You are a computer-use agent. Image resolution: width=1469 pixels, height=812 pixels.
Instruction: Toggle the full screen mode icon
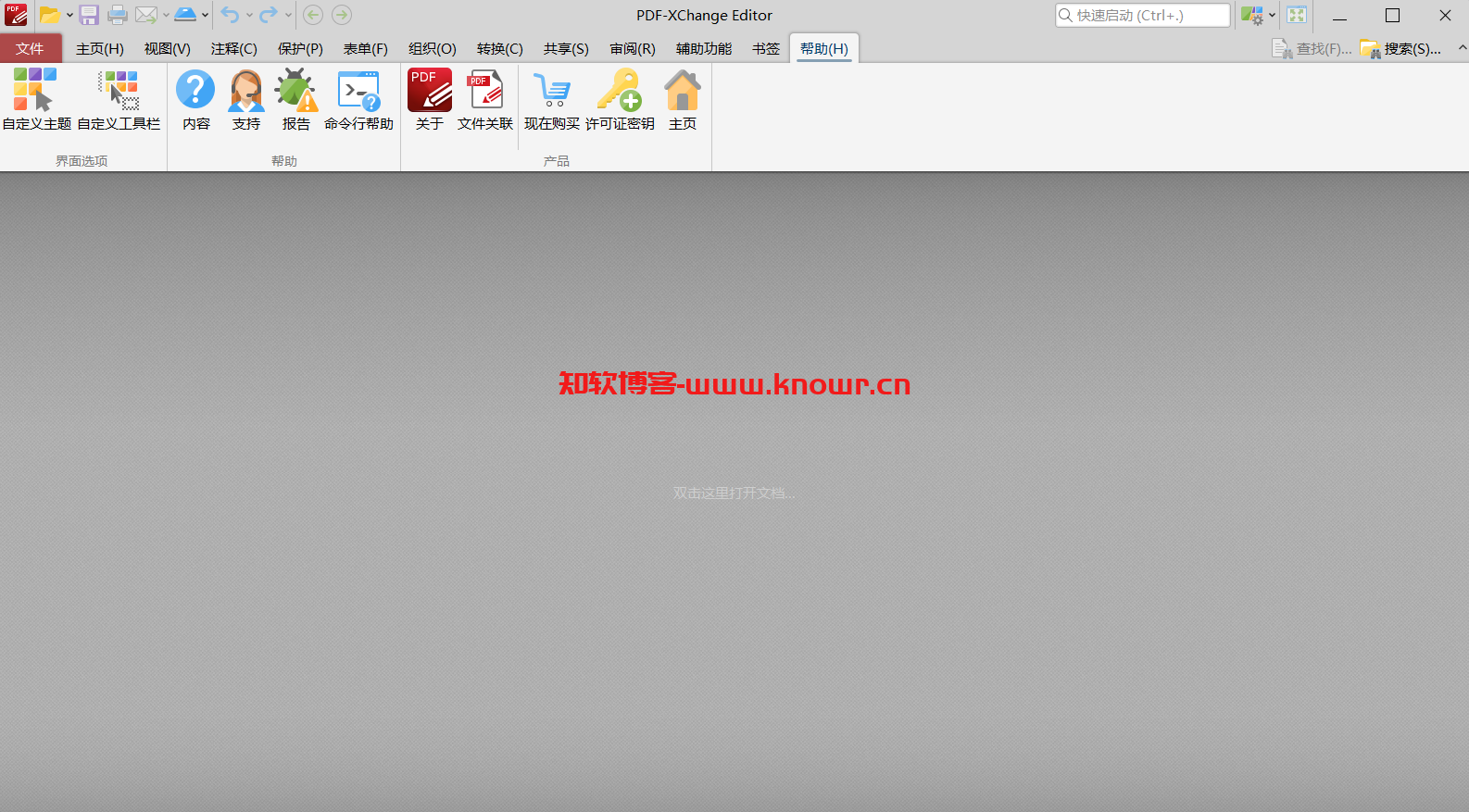coord(1297,15)
